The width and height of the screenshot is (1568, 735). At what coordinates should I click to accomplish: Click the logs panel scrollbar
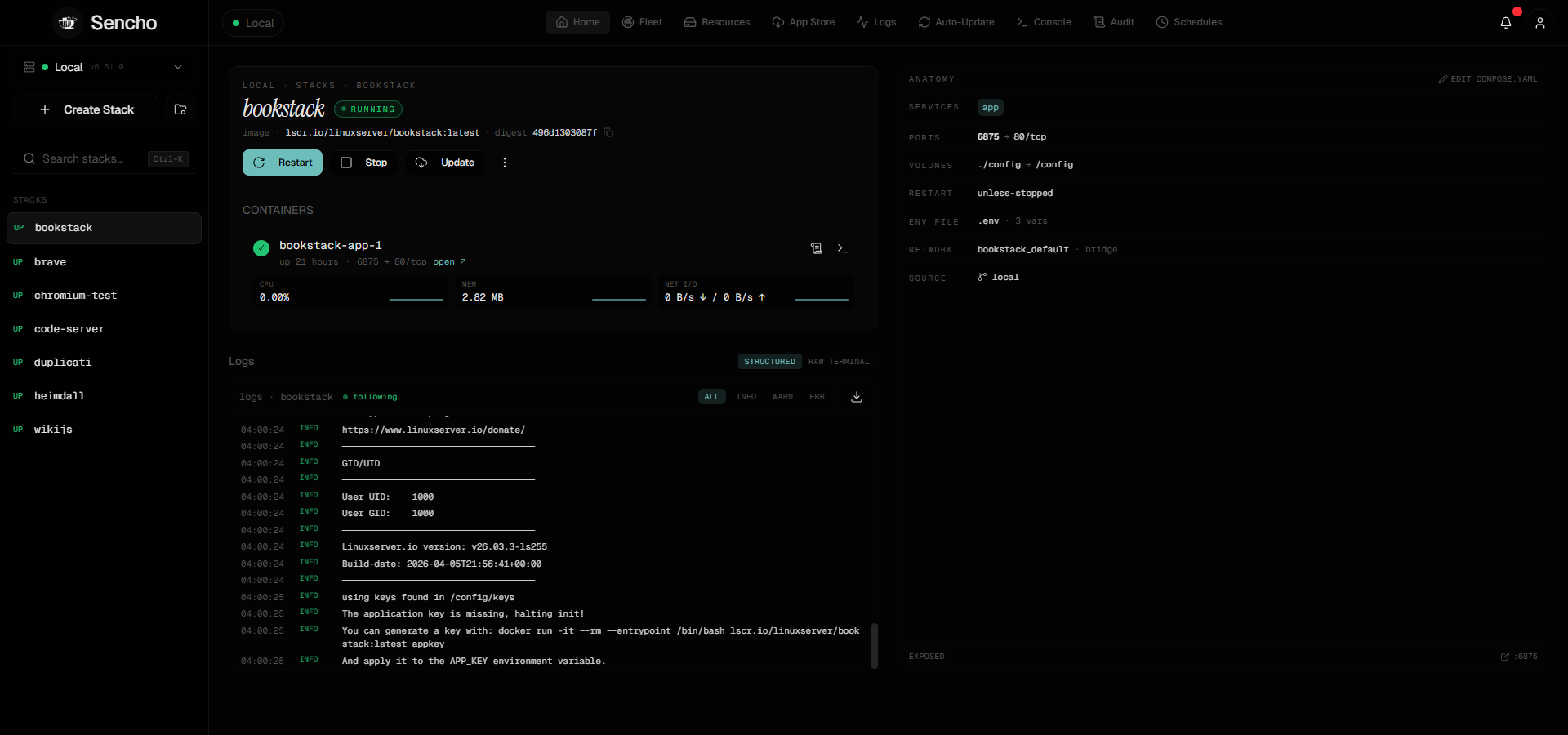click(x=875, y=646)
